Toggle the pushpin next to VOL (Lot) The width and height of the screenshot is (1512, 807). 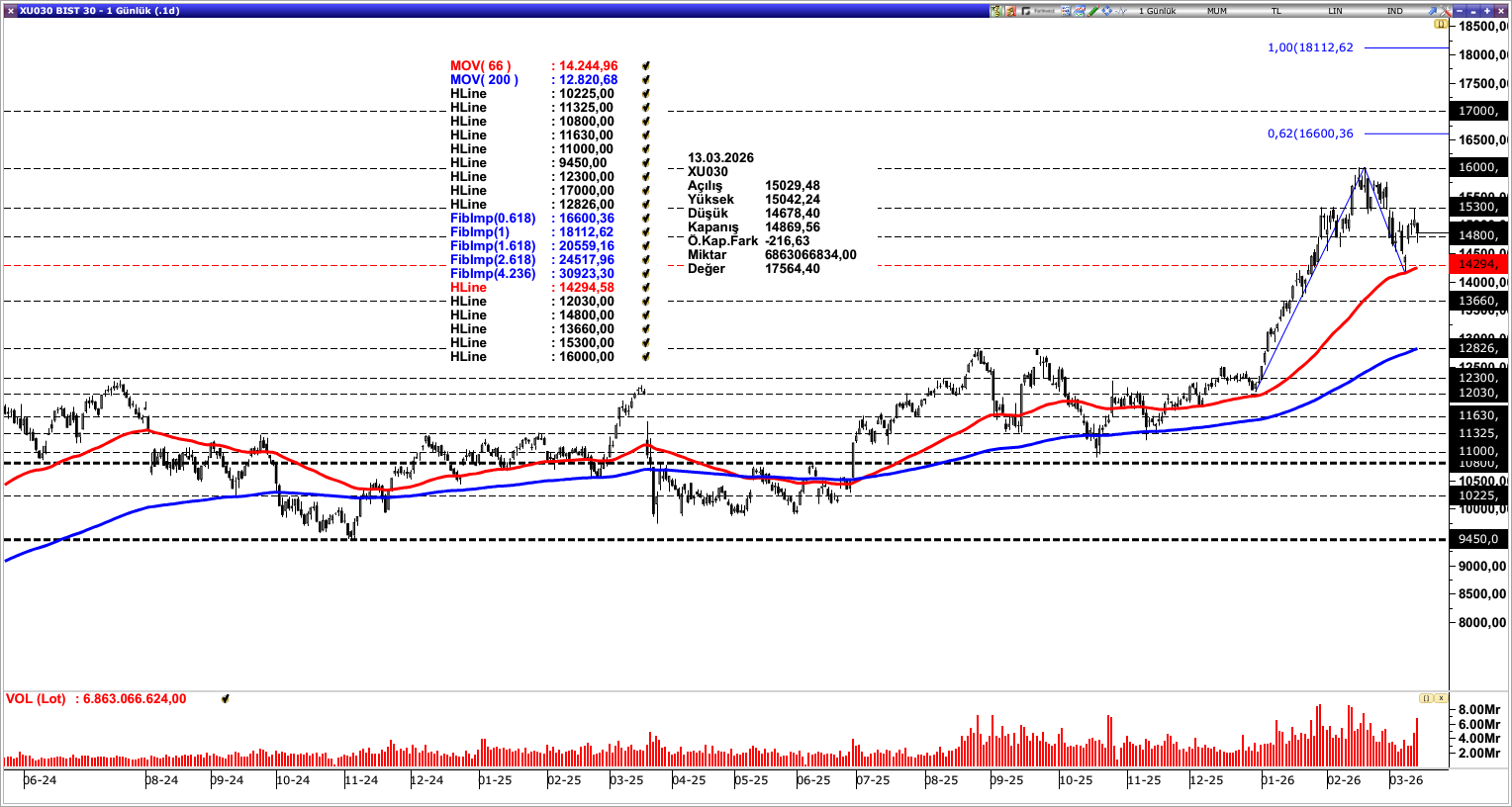coord(226,698)
